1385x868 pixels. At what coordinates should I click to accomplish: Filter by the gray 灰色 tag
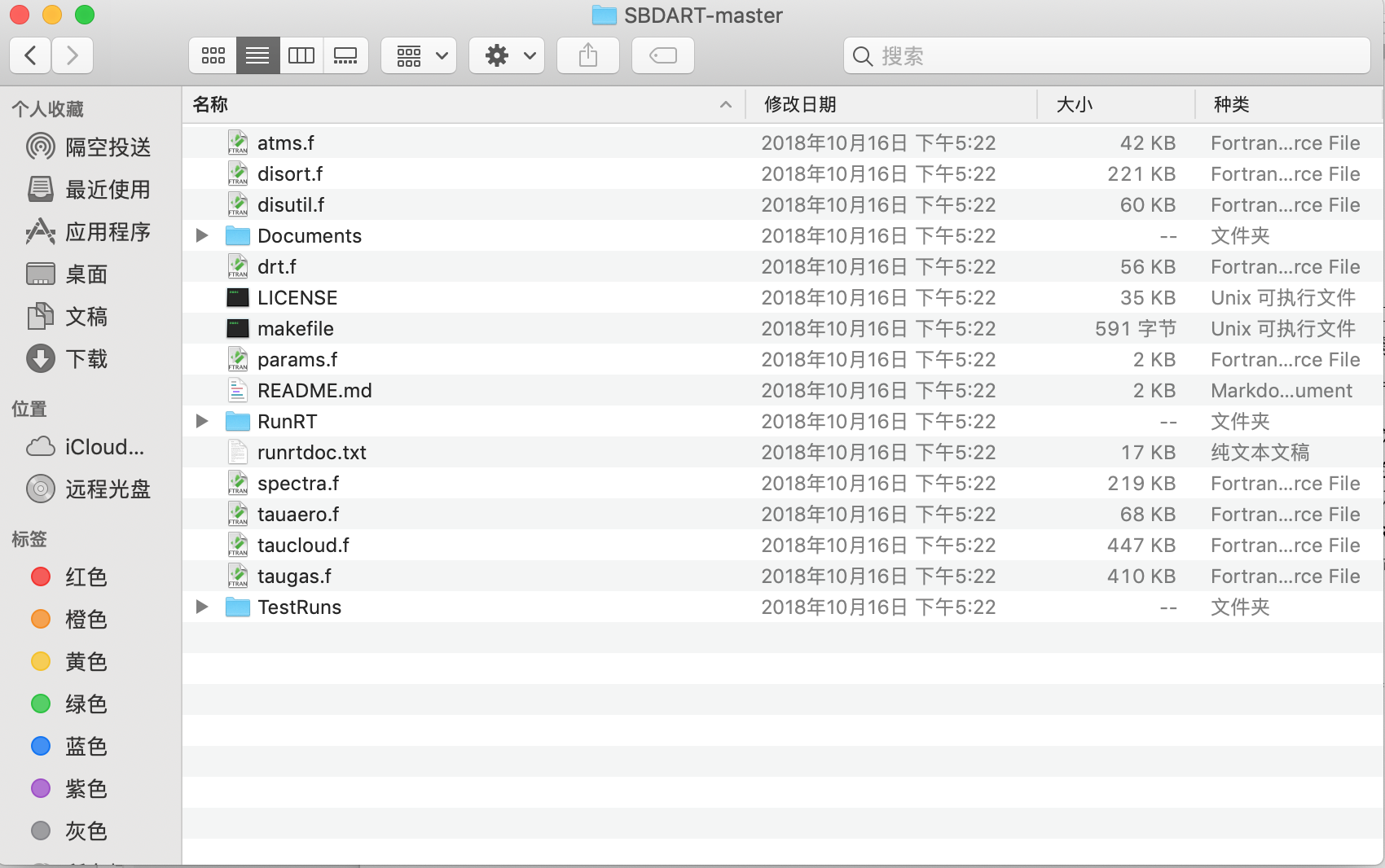tap(68, 831)
